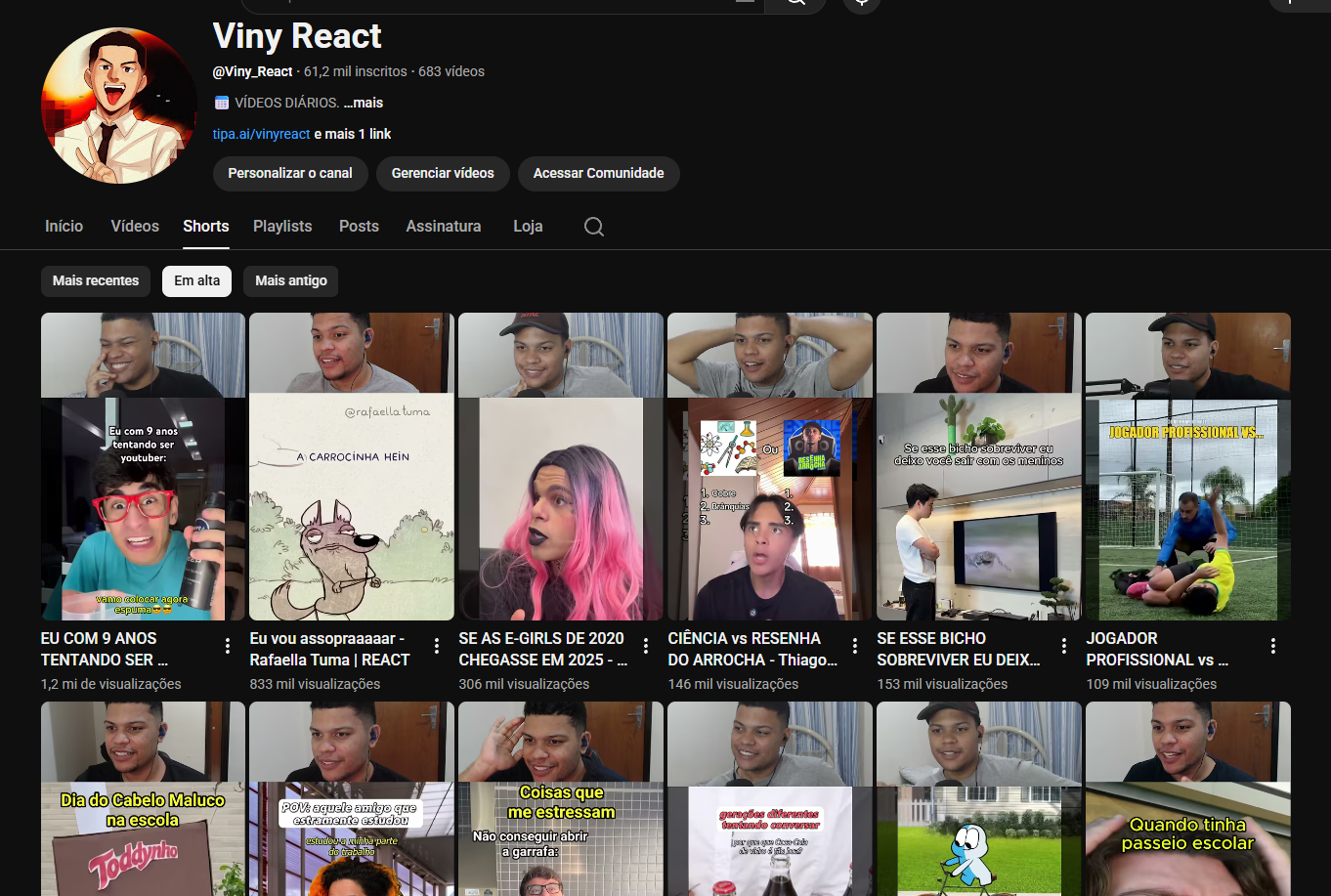Viewport: 1331px width, 896px height.
Task: Click Personalizar o canal button
Action: click(290, 173)
